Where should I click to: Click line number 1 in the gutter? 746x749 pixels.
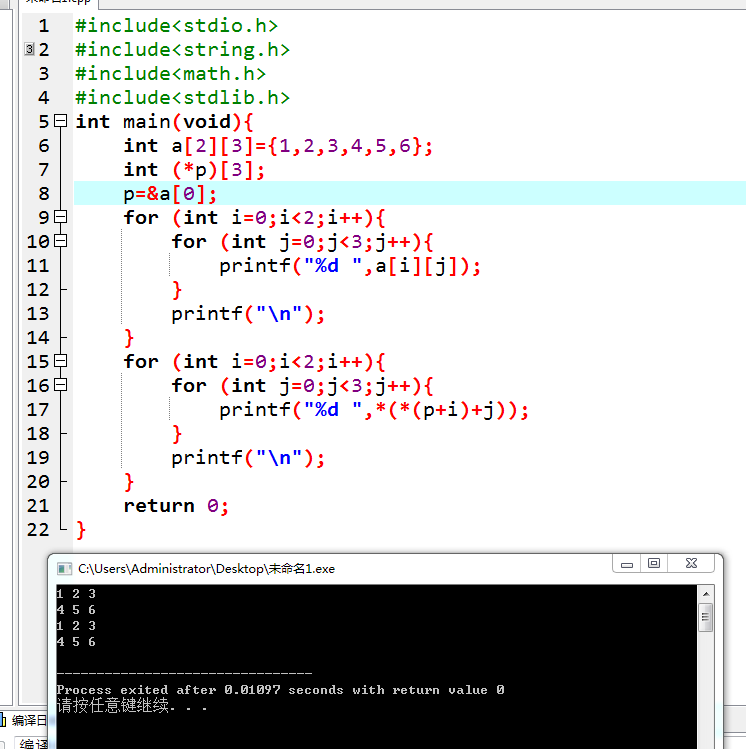point(44,26)
